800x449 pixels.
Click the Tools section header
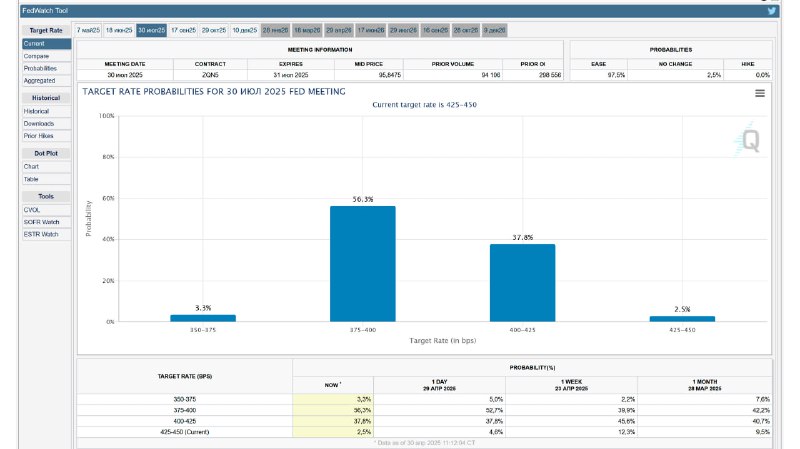tap(46, 196)
